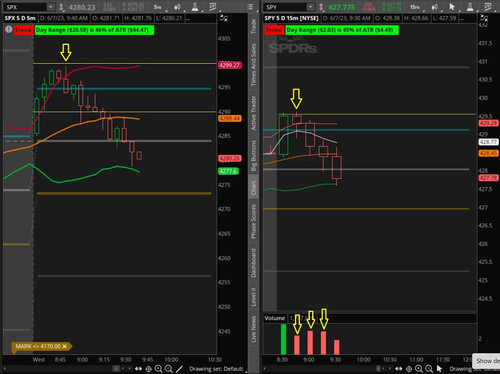Open the patterns icon on SPY chart toolbar

point(488,7)
